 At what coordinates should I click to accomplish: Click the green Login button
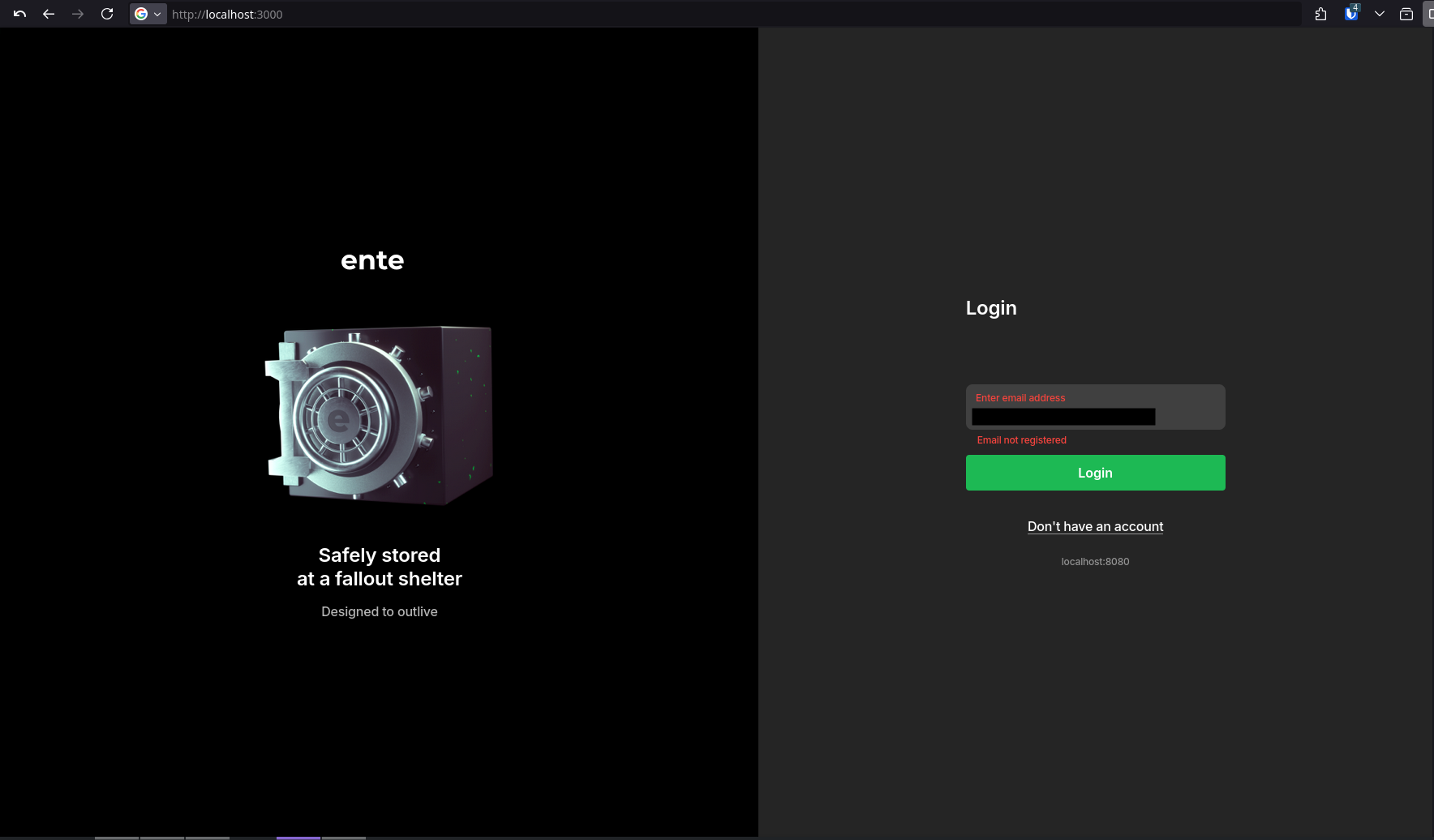(x=1095, y=473)
